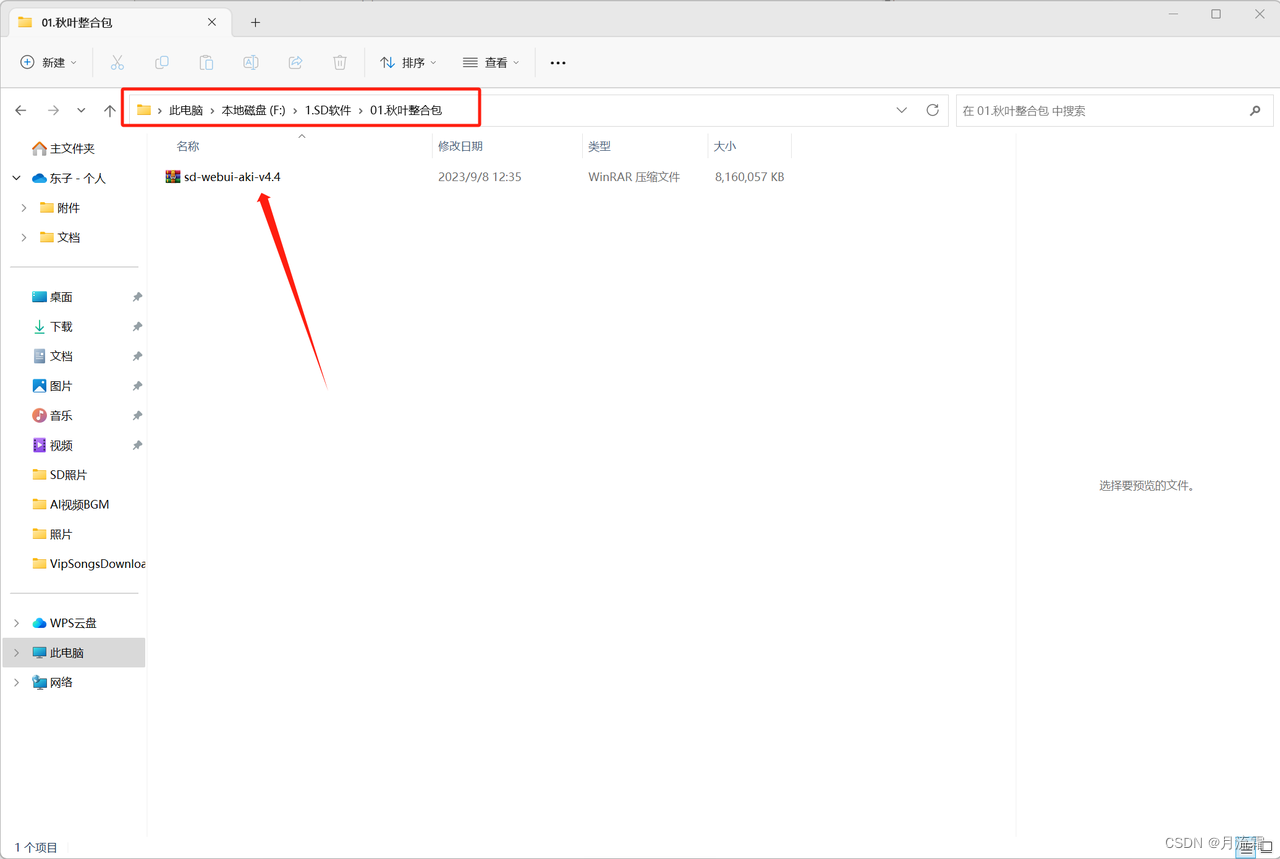Expand address bar history dropdown
1280x859 pixels.
point(902,110)
